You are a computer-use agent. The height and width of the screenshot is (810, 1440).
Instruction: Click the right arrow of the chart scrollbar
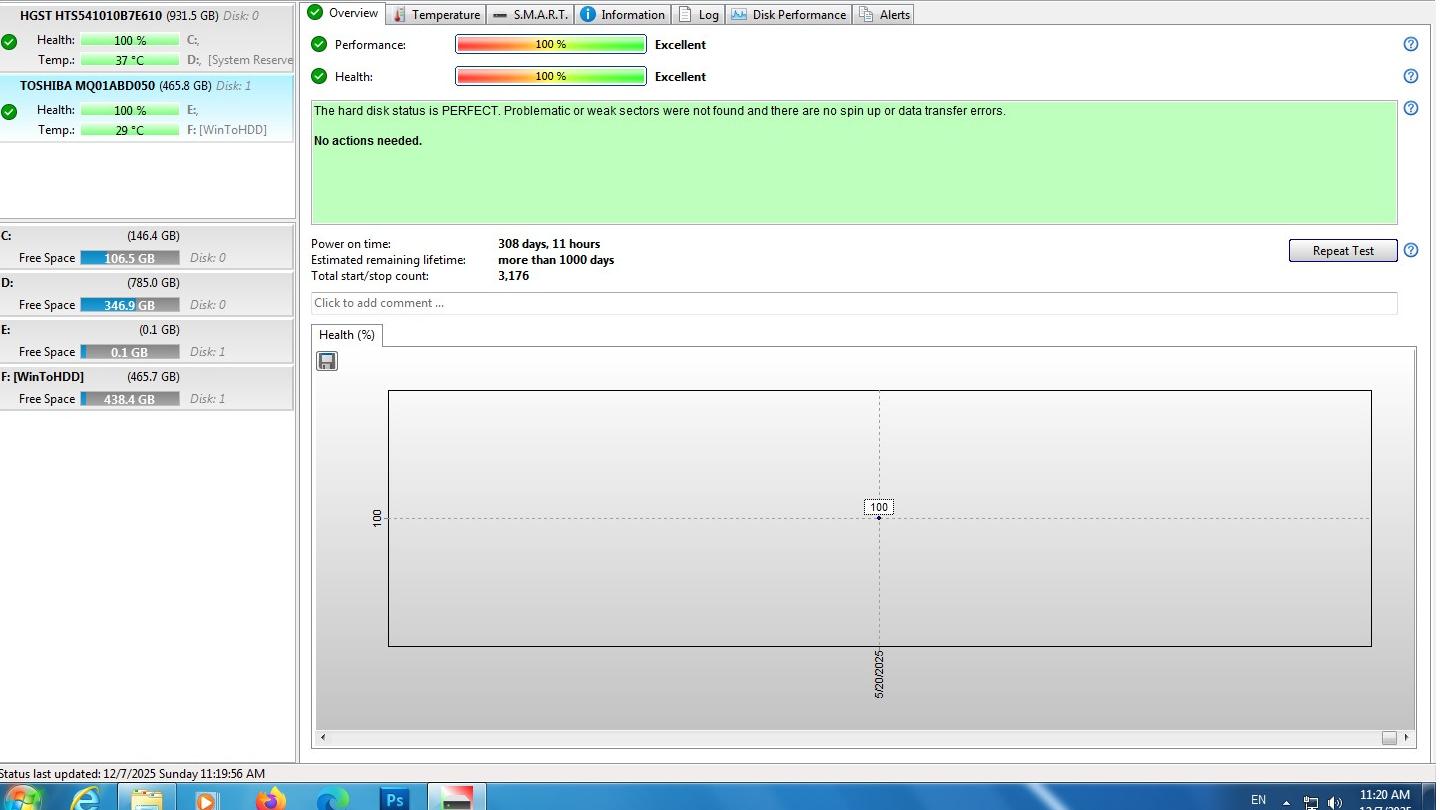tap(1407, 737)
